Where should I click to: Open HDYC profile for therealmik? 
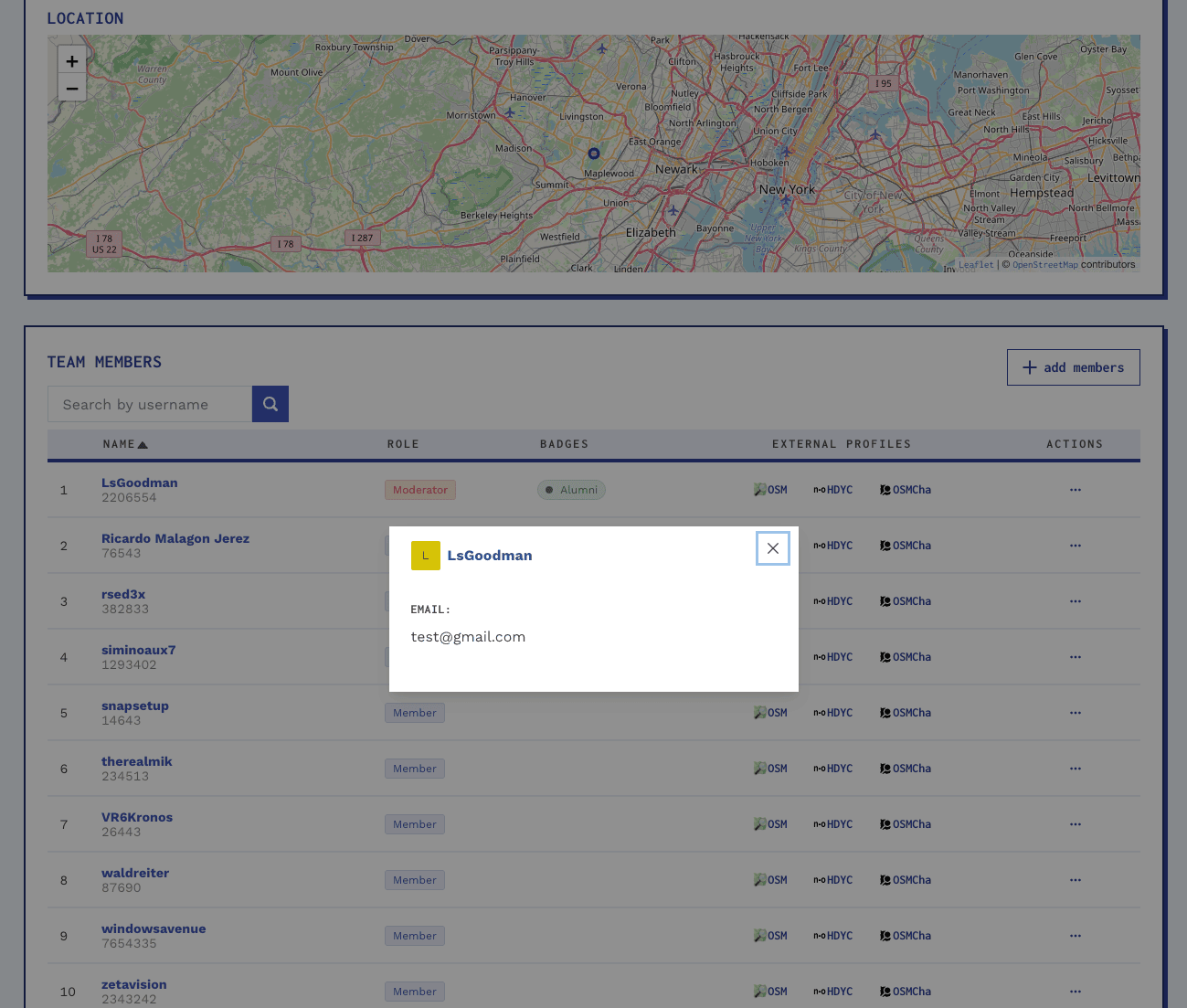pyautogui.click(x=832, y=769)
